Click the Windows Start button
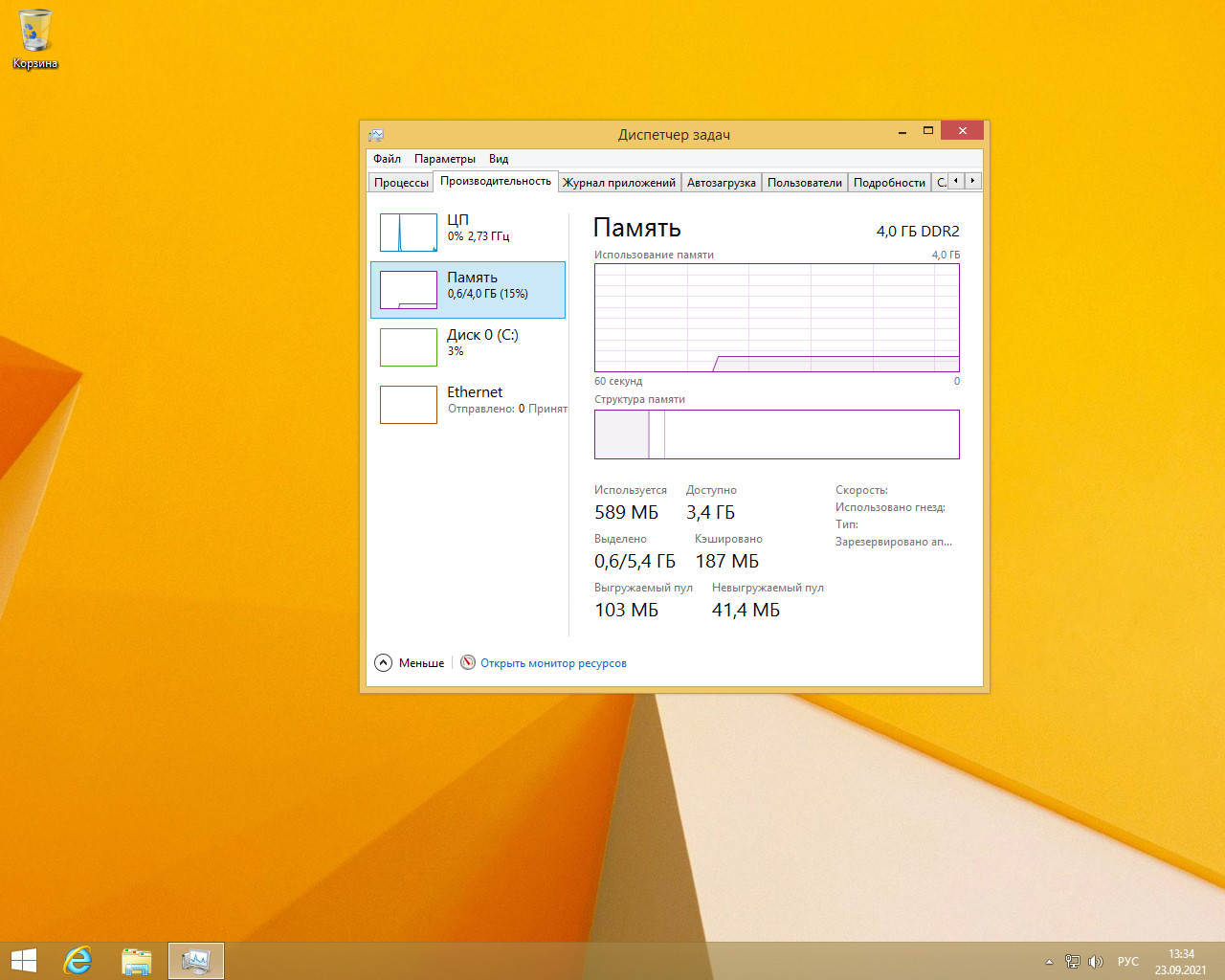This screenshot has height=980, width=1225. pos(23,961)
